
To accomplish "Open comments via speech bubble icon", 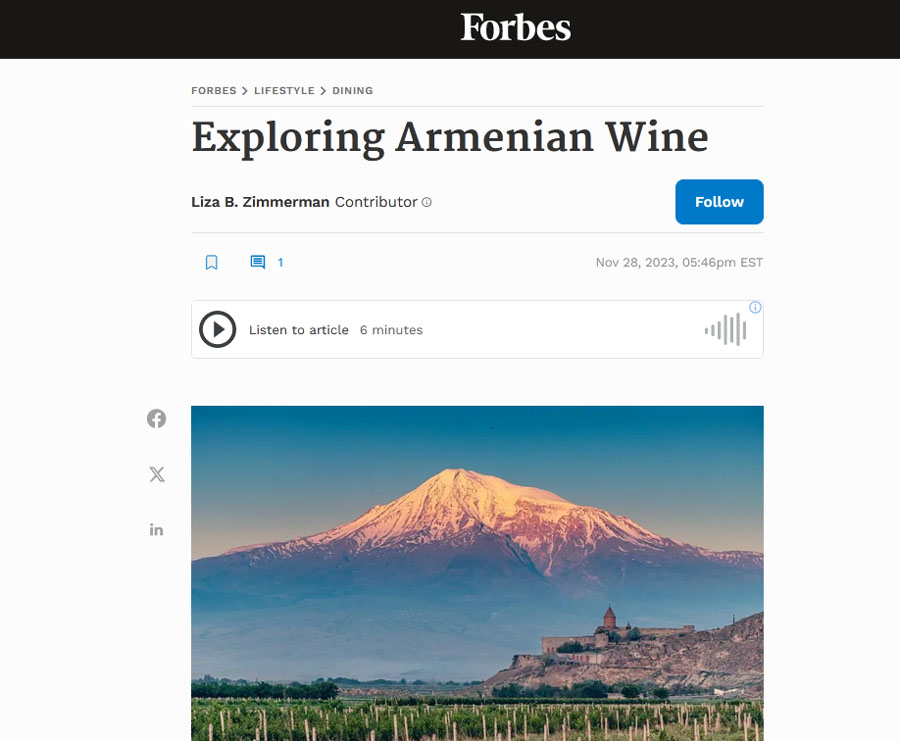I will [x=258, y=262].
